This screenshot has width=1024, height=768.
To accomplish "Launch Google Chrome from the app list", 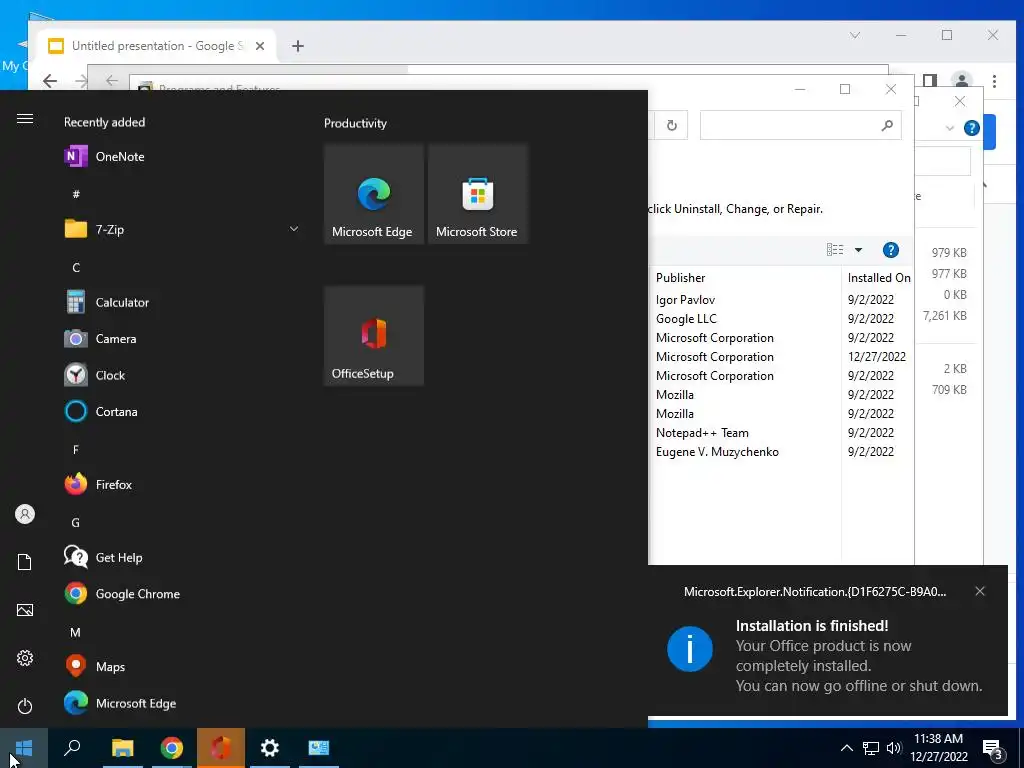I will pyautogui.click(x=122, y=594).
